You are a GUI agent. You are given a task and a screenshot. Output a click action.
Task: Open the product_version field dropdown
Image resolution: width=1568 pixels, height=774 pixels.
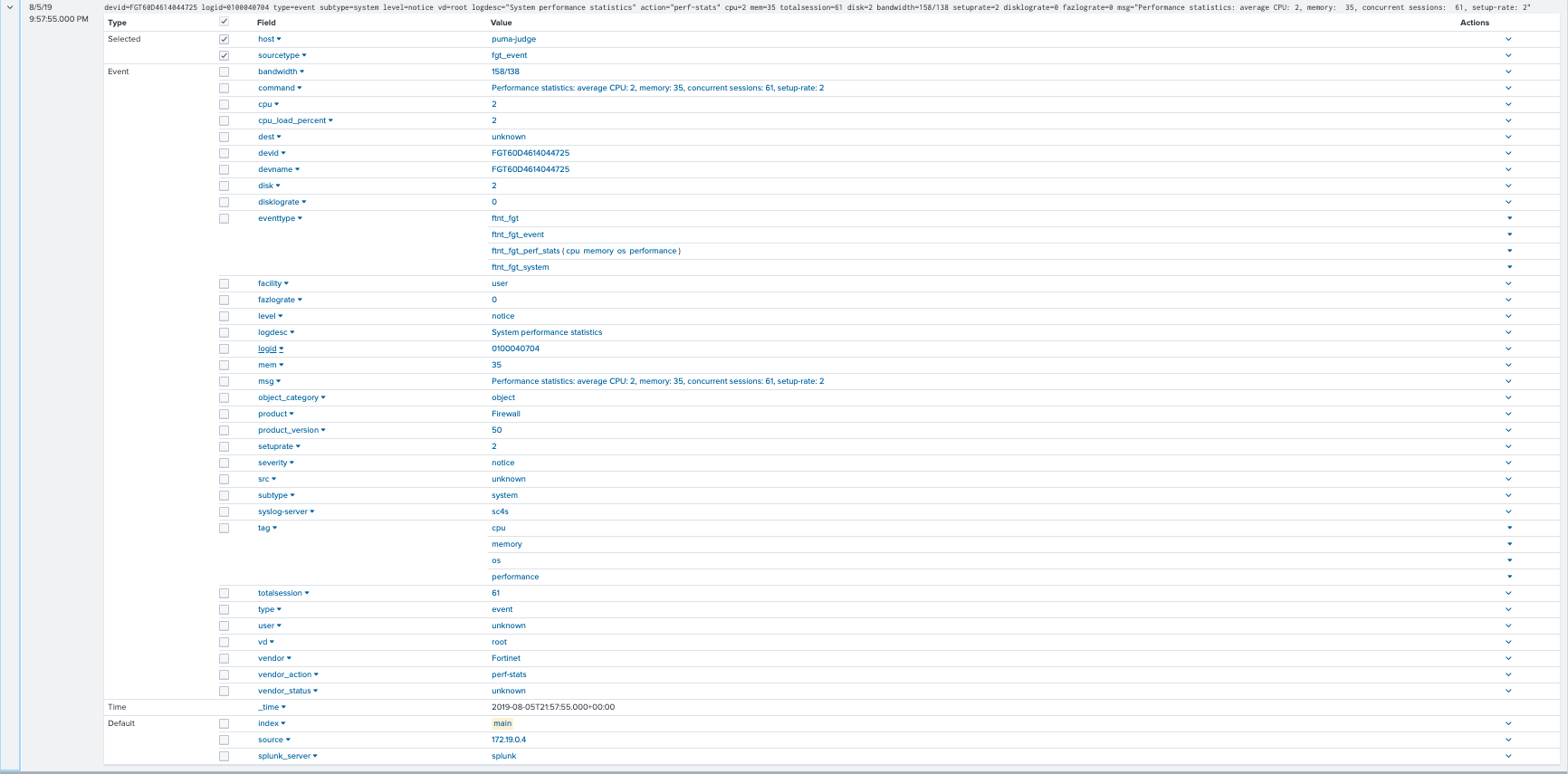(x=292, y=430)
